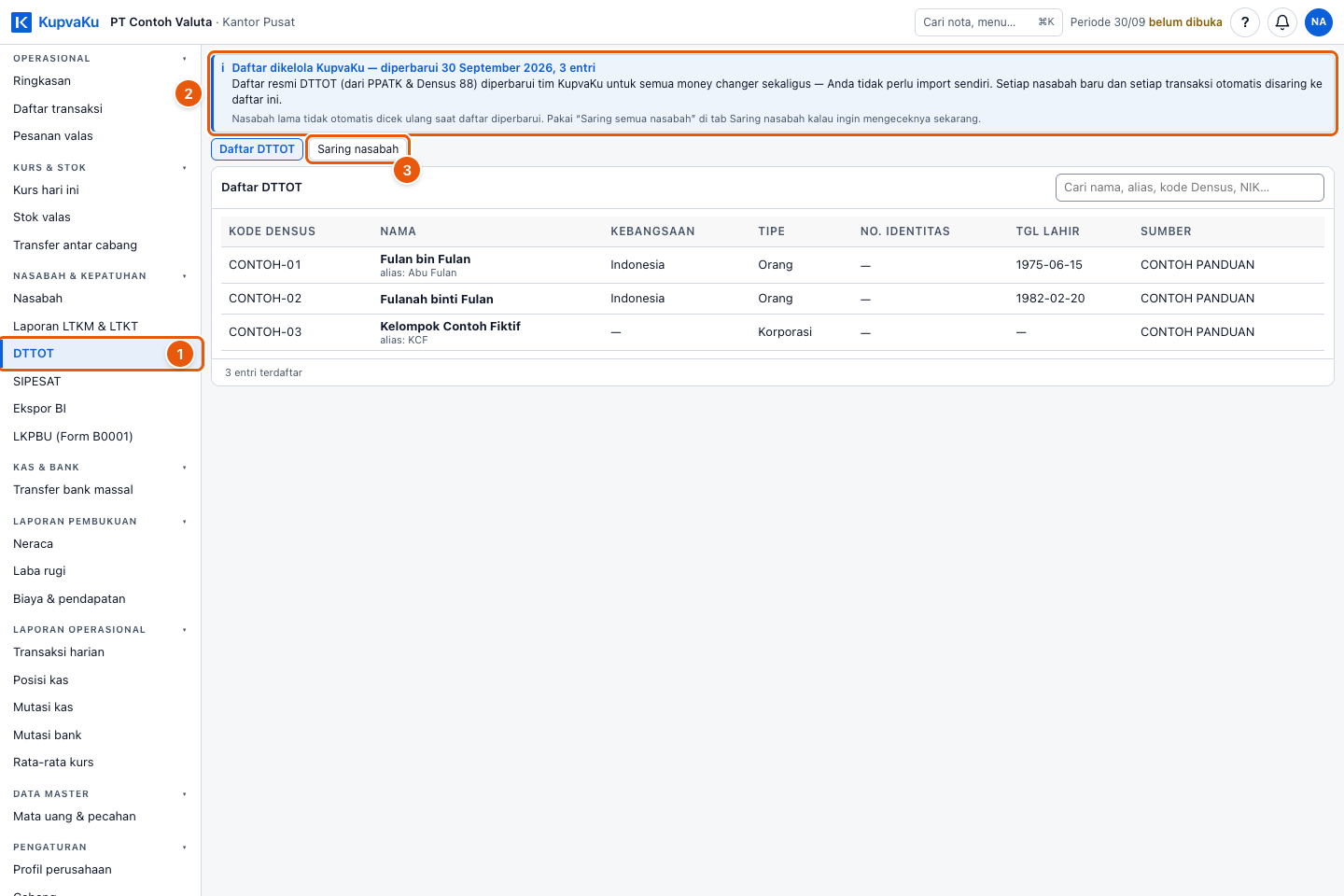Open the Periode 30/09 belum dibuka status
This screenshot has width=1344, height=896.
1146,22
